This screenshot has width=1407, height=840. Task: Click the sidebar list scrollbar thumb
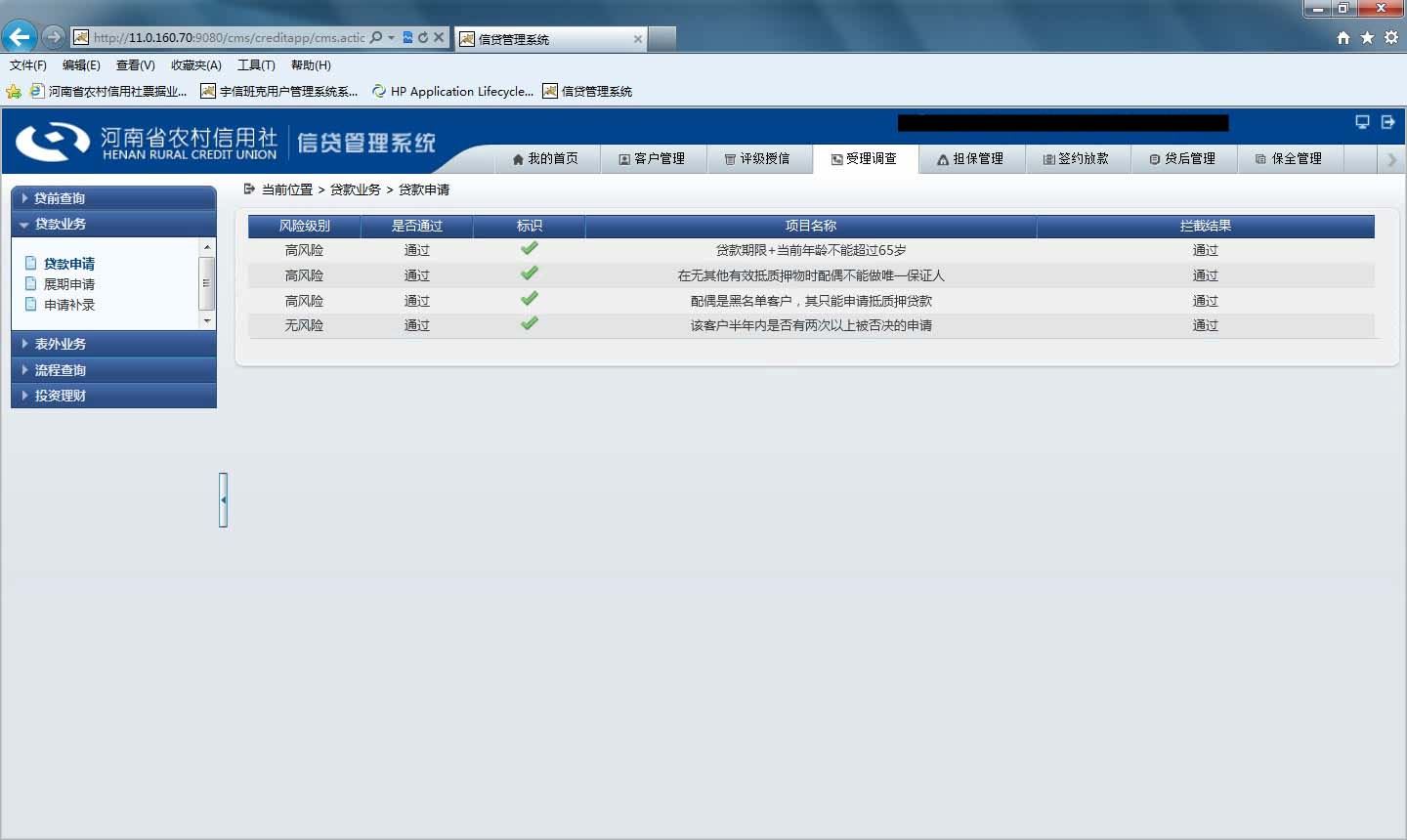tap(206, 283)
